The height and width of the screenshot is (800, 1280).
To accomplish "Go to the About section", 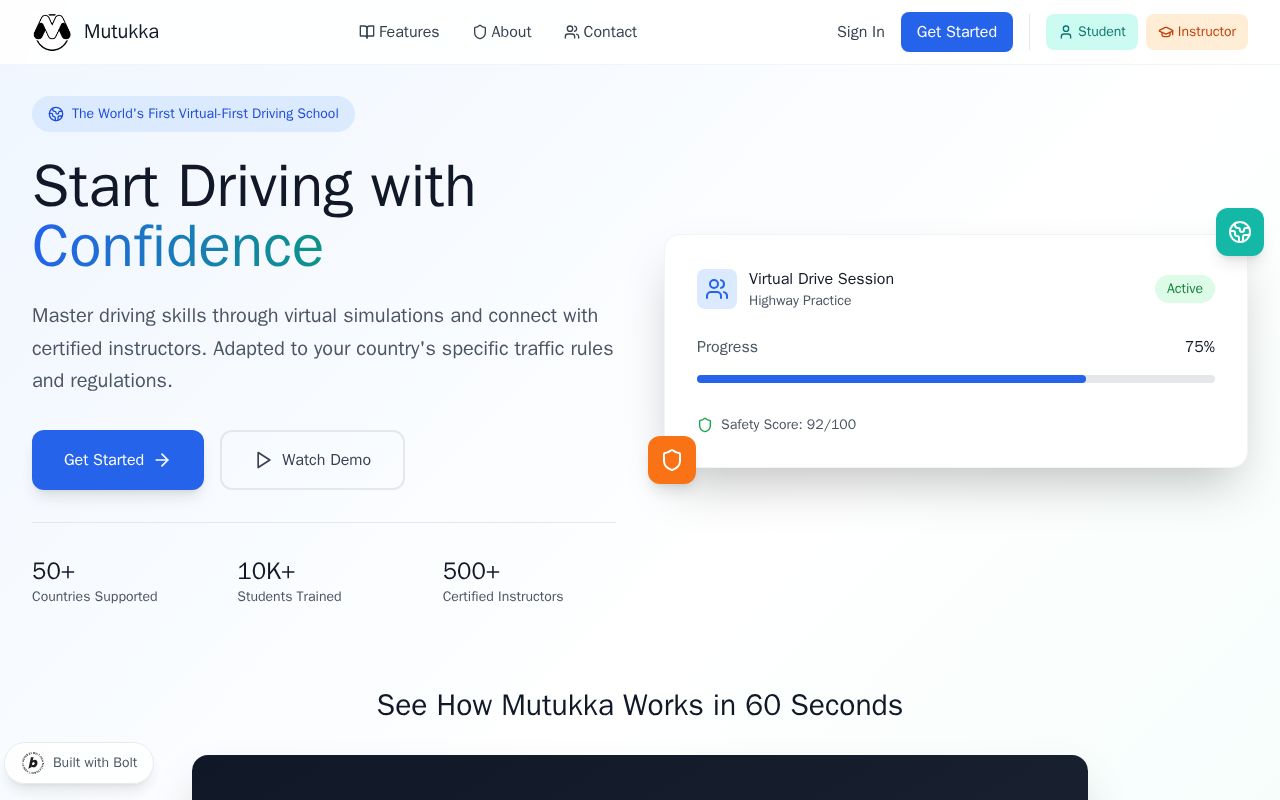I will pos(502,32).
